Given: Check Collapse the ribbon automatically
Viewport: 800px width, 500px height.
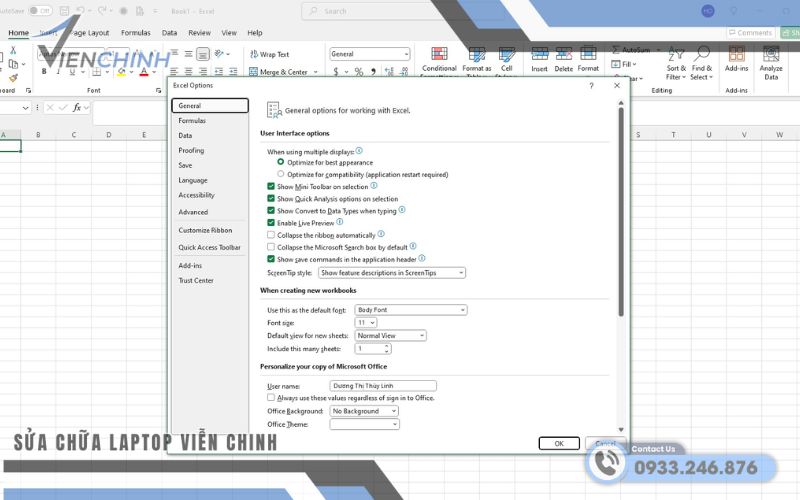Looking at the screenshot, I should tap(271, 235).
